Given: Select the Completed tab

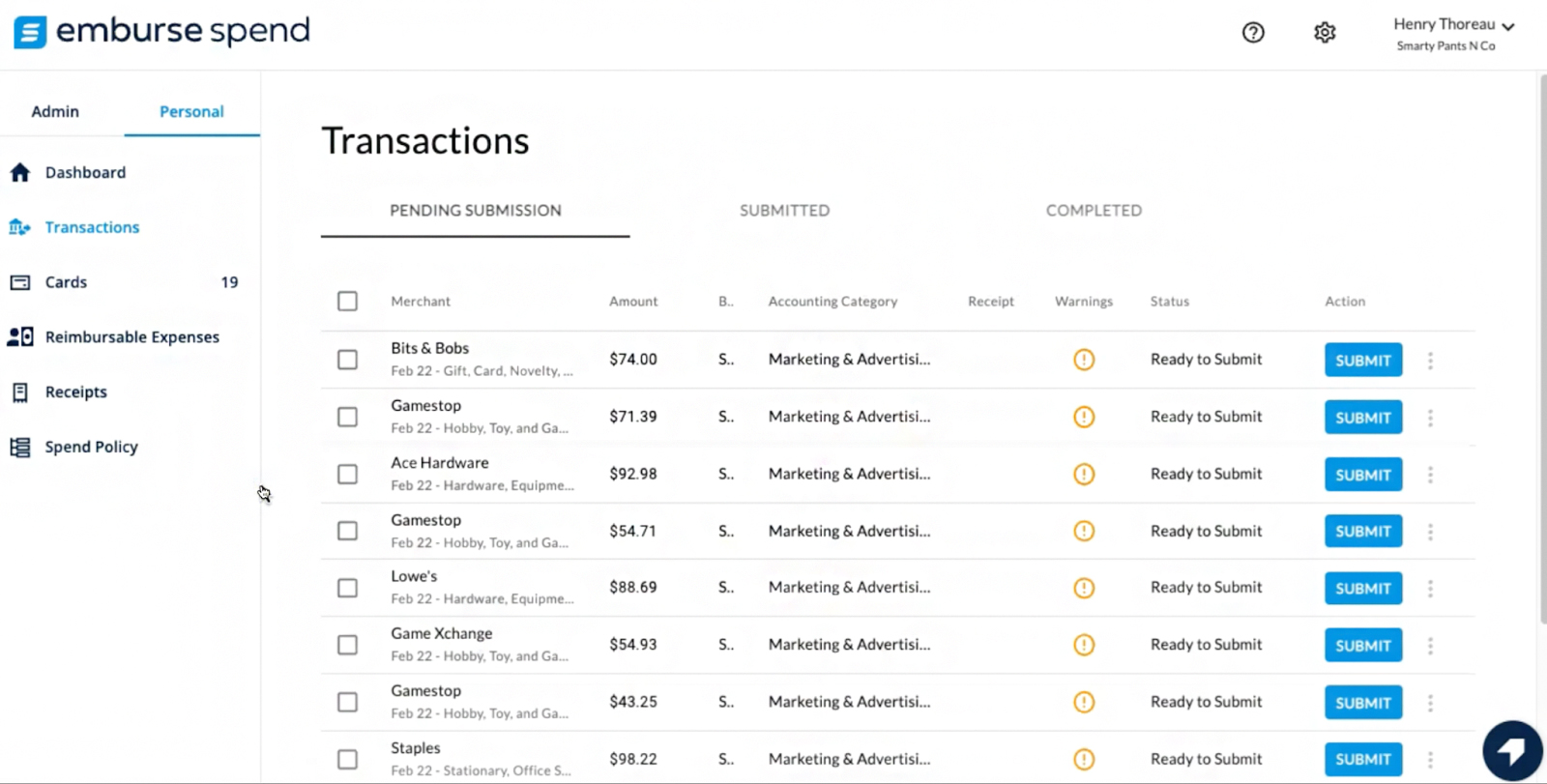Looking at the screenshot, I should click(x=1094, y=211).
